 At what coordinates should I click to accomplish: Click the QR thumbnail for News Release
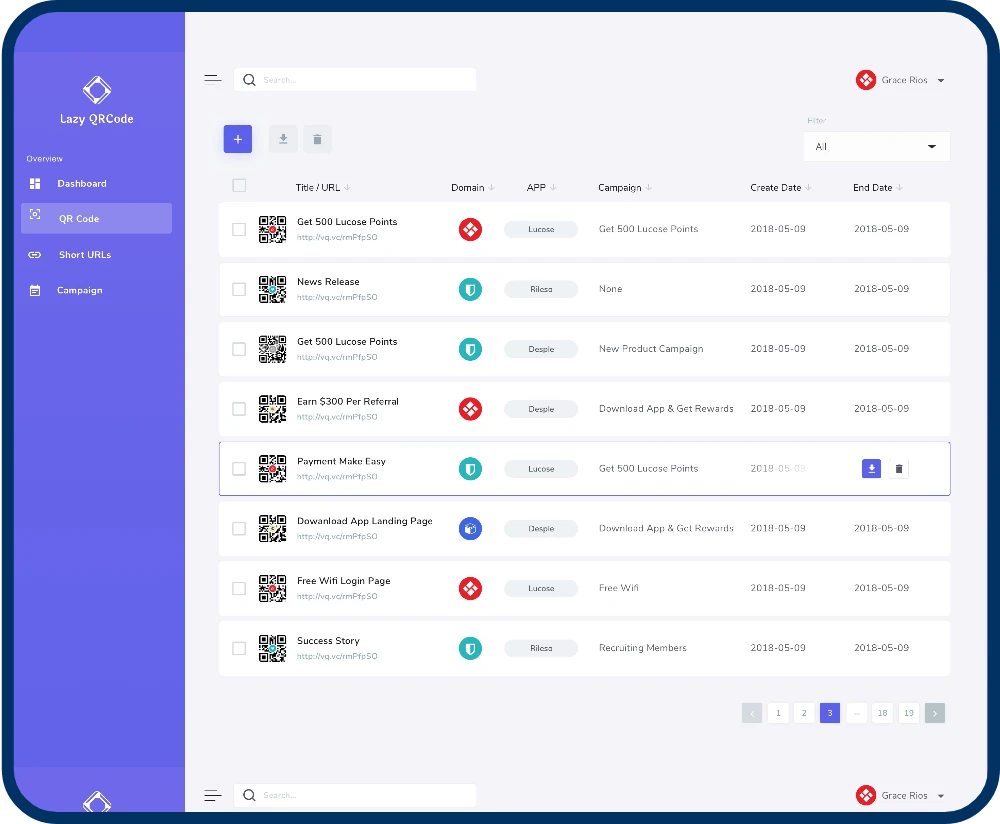click(272, 289)
